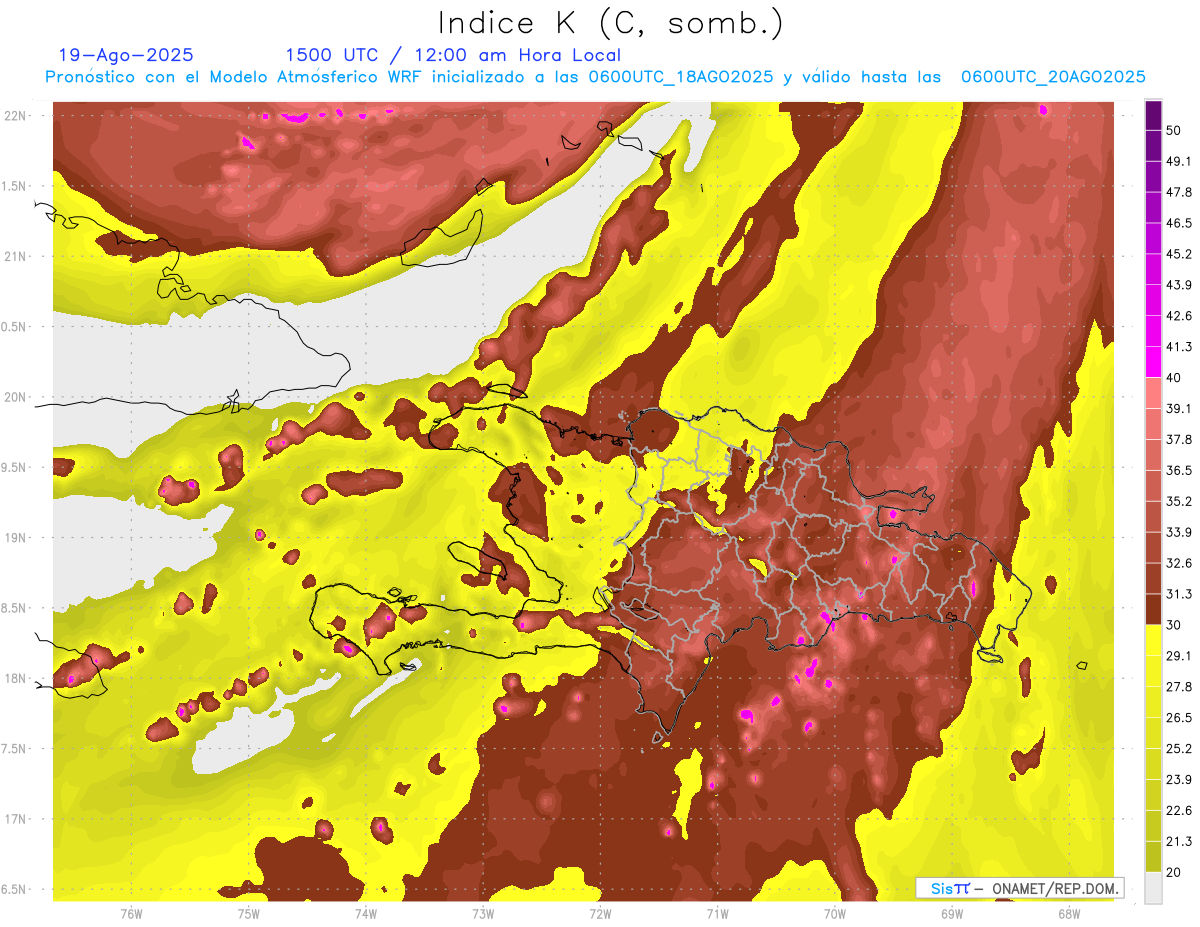The width and height of the screenshot is (1200, 927).
Task: Select the dark brown swatch between 30 and 31.3
Action: pyautogui.click(x=1153, y=609)
